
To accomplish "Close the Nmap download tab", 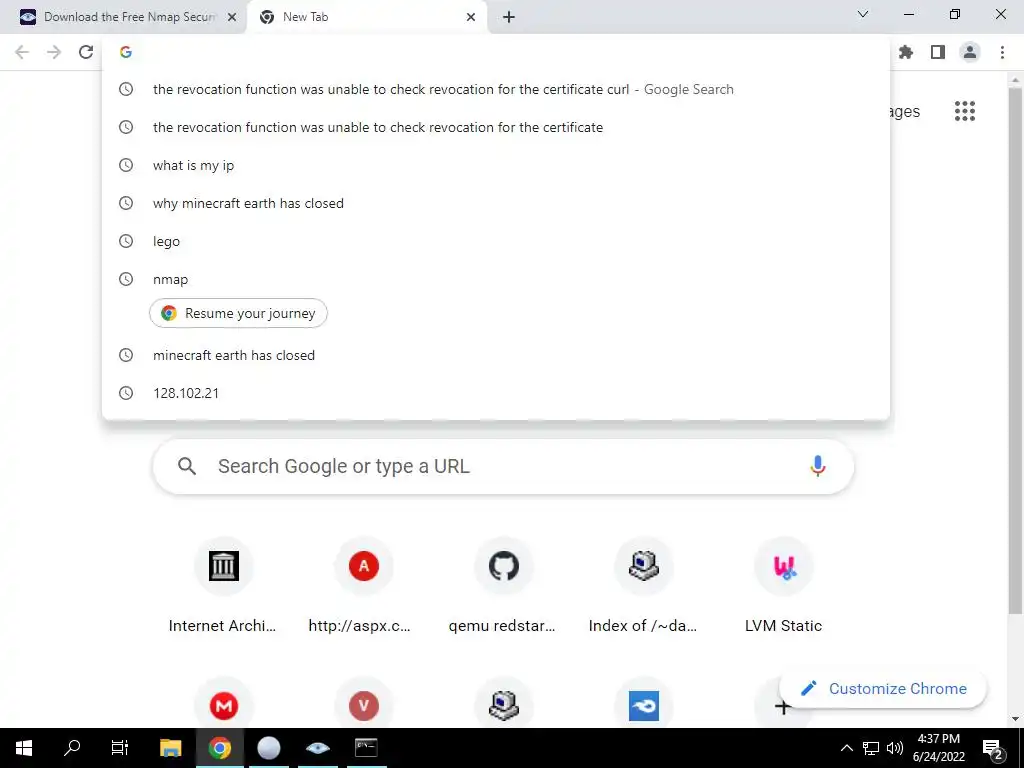I will (x=232, y=17).
